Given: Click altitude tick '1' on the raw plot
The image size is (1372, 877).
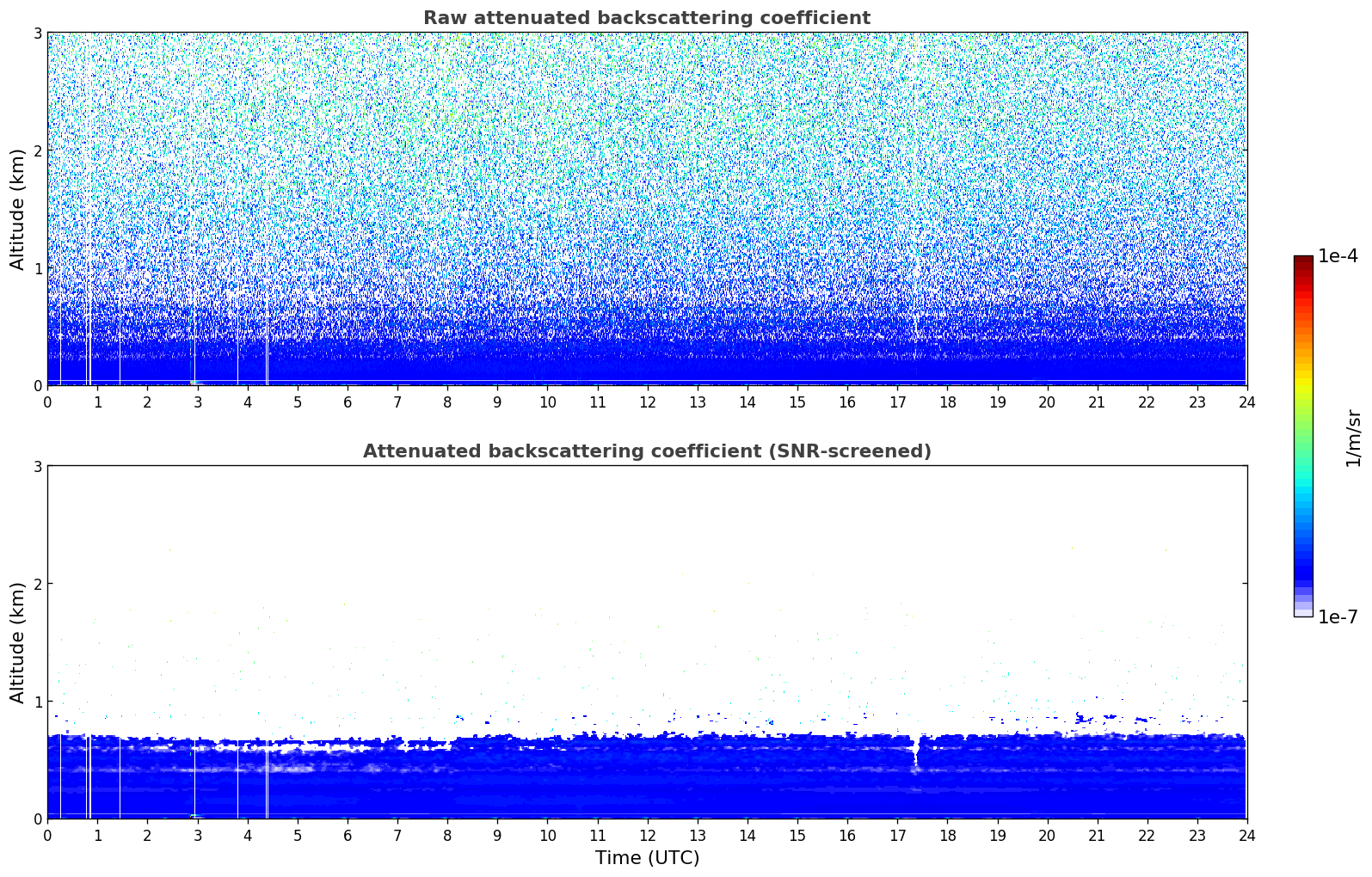Looking at the screenshot, I should pyautogui.click(x=38, y=268).
